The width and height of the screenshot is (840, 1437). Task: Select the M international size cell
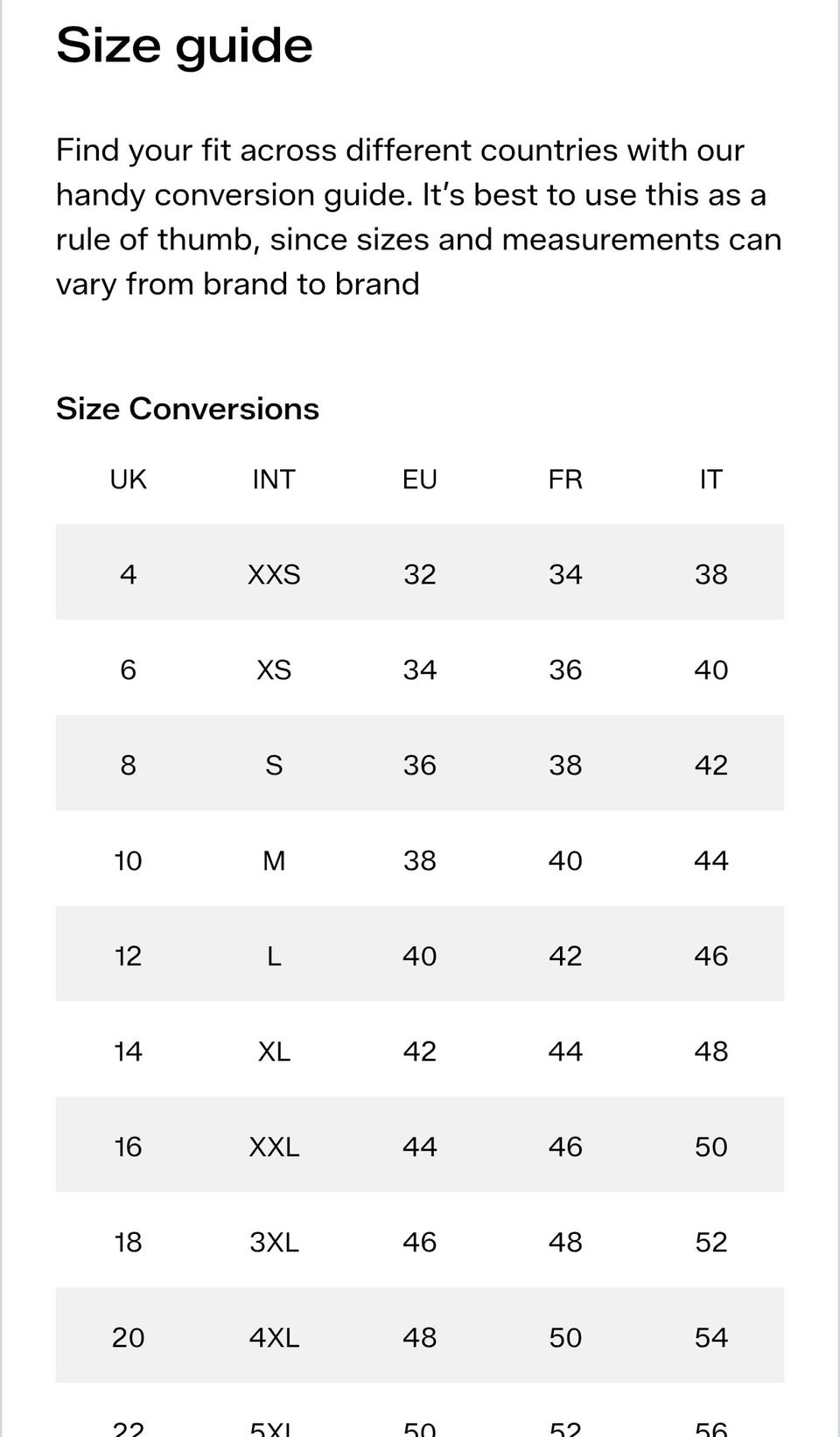pyautogui.click(x=274, y=860)
